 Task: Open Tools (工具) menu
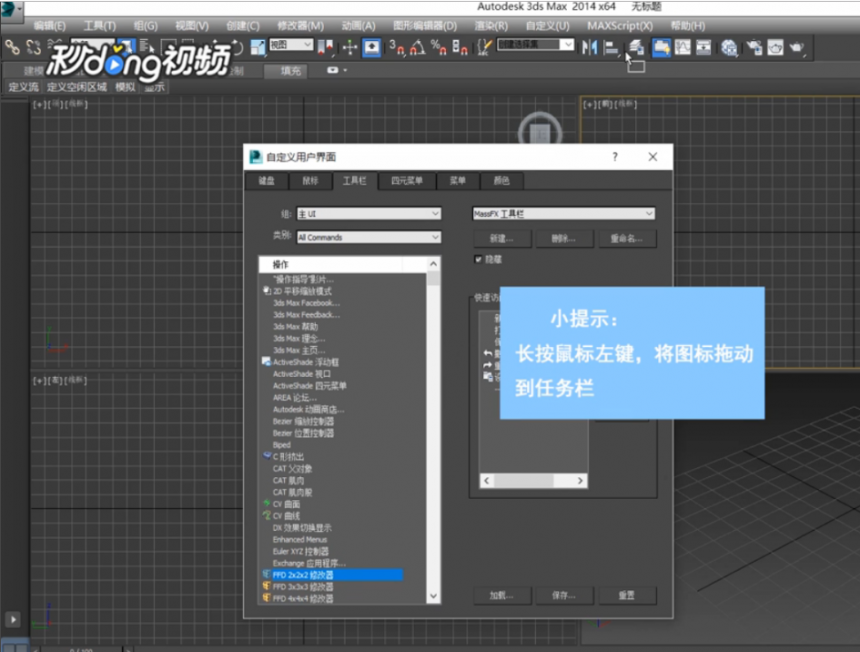[99, 26]
